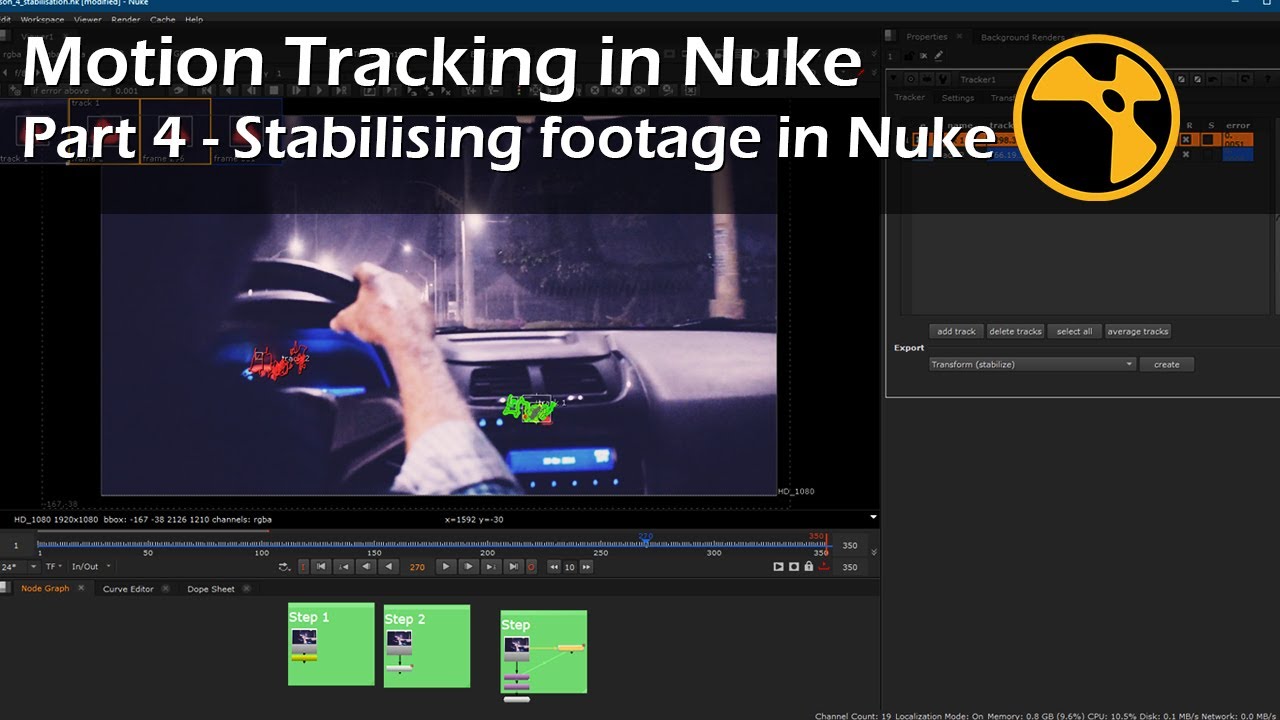Click the flipbook render icon right of the timeline
Viewport: 1280px width, 720px height.
778,567
